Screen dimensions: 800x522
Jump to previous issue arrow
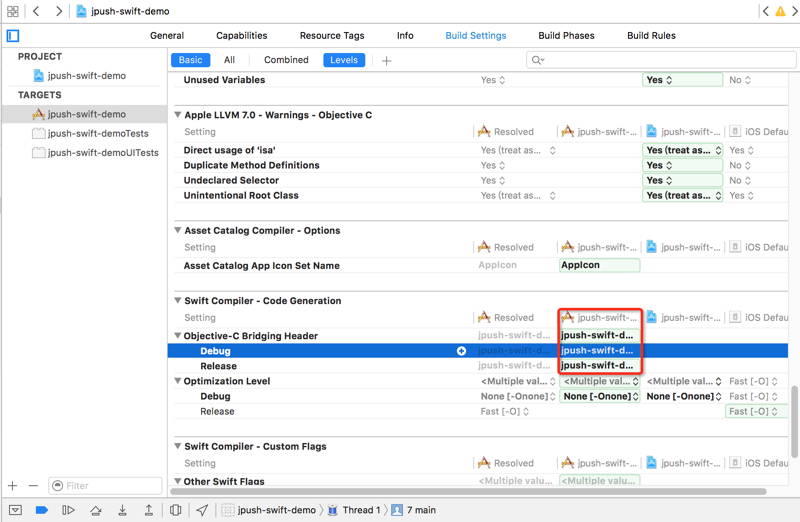[x=765, y=11]
